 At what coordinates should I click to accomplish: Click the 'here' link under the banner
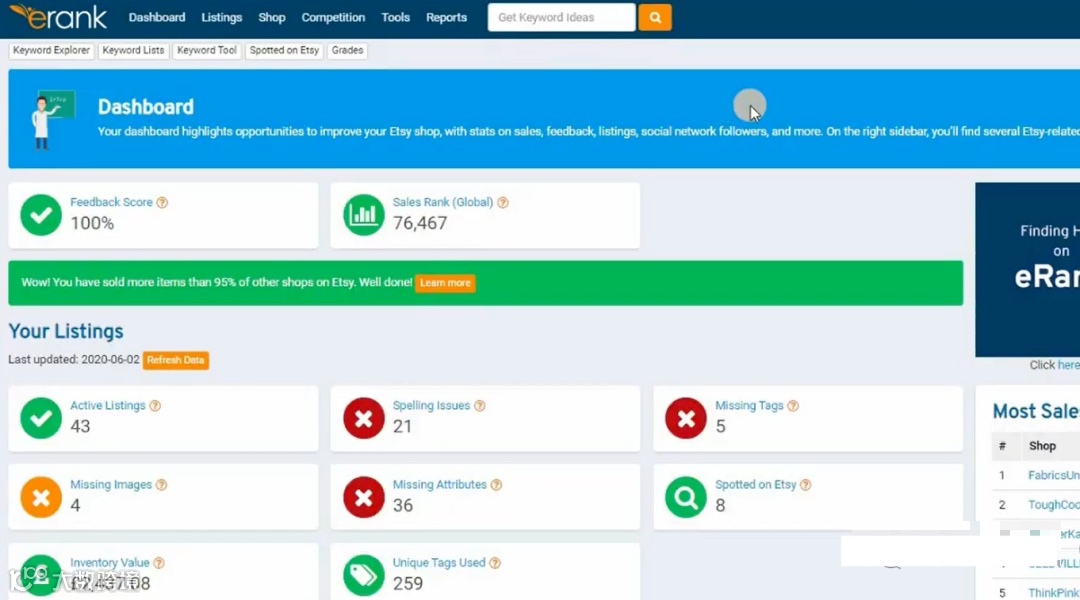pos(1068,365)
